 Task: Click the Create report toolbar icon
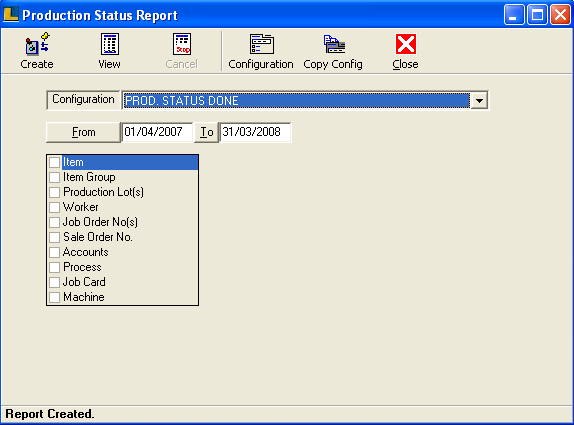pyautogui.click(x=37, y=44)
